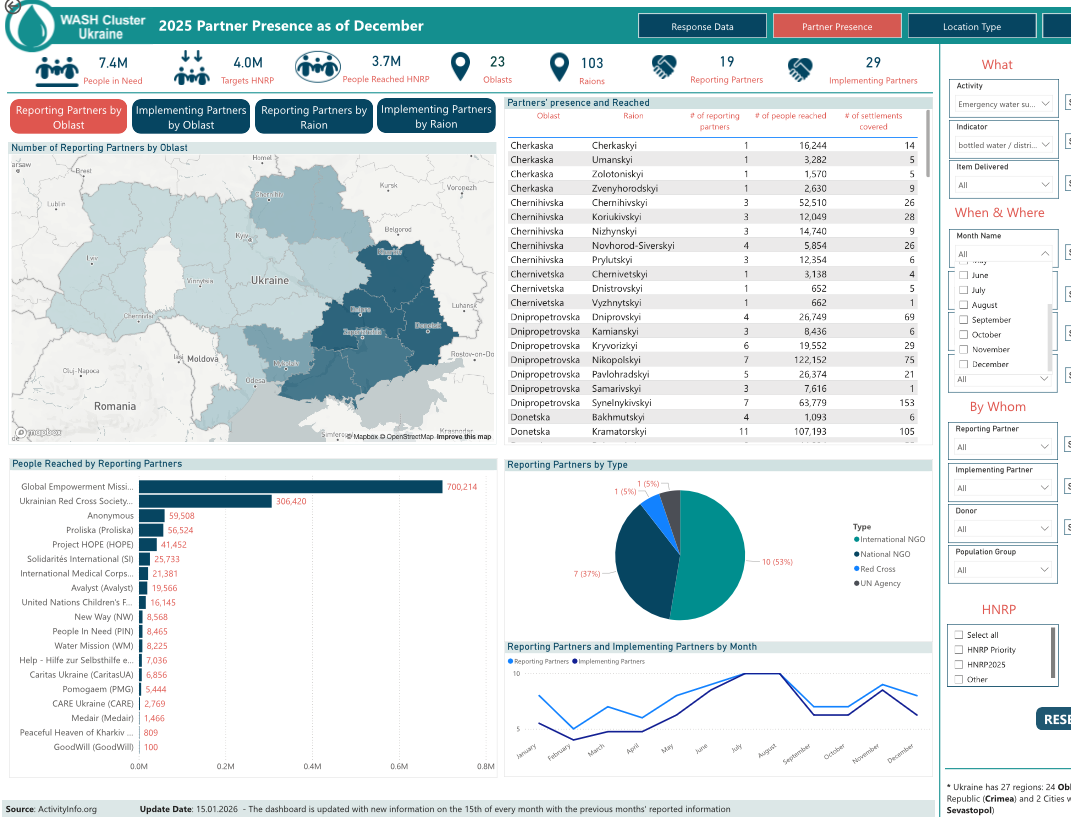This screenshot has height=817, width=1071.
Task: Click the WASH Cluster water drop logo
Action: (x=29, y=25)
